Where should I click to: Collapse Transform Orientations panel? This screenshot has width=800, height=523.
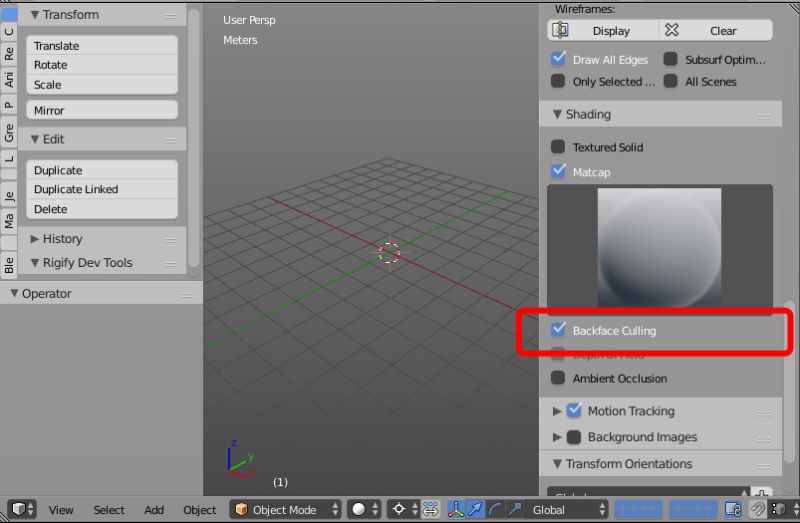(557, 464)
